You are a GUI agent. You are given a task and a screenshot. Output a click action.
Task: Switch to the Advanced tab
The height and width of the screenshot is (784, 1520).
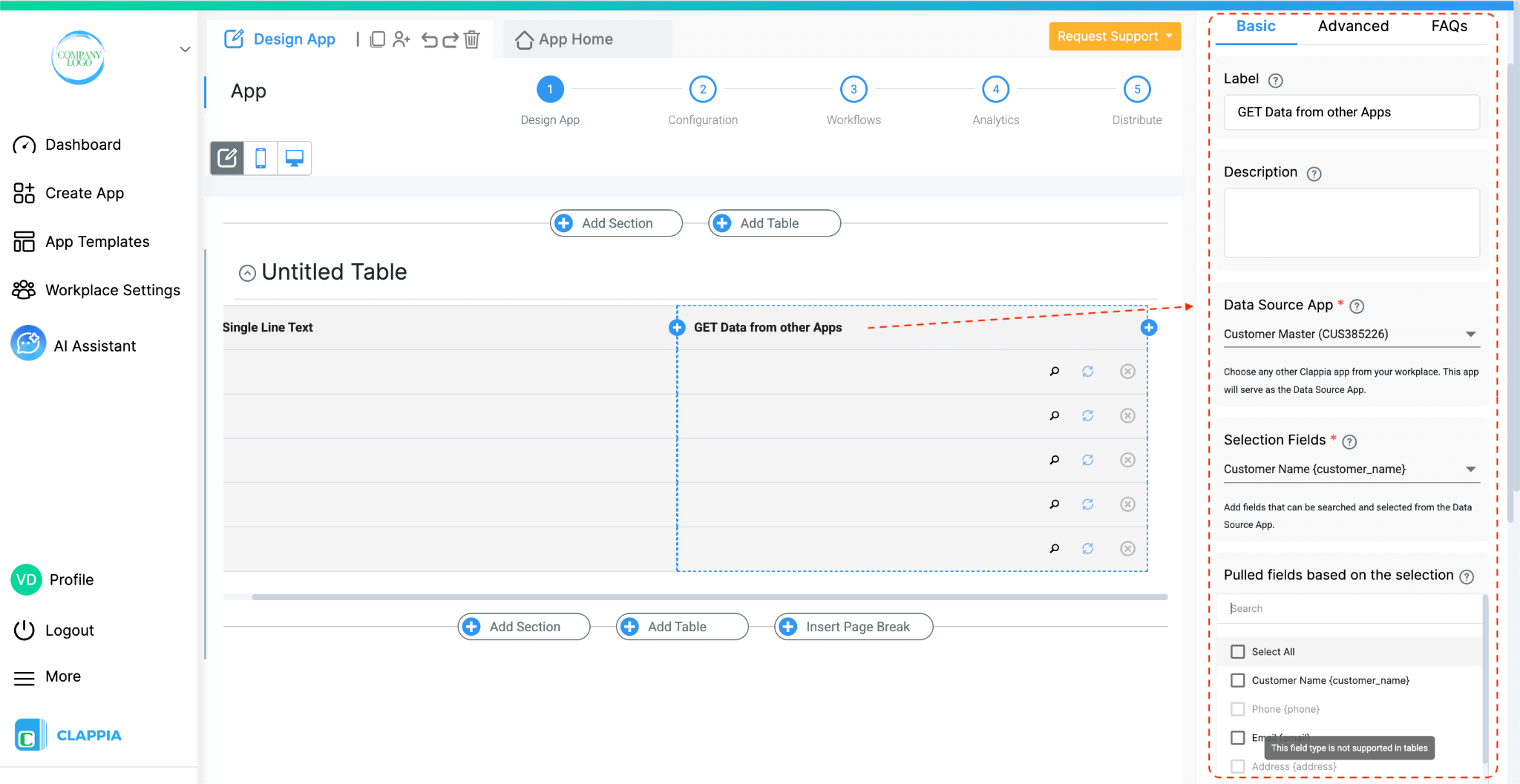(x=1352, y=25)
